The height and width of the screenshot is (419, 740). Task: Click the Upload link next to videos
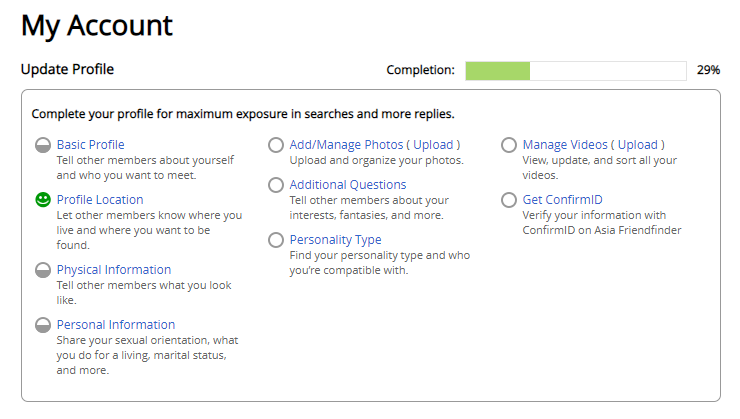pyautogui.click(x=638, y=145)
